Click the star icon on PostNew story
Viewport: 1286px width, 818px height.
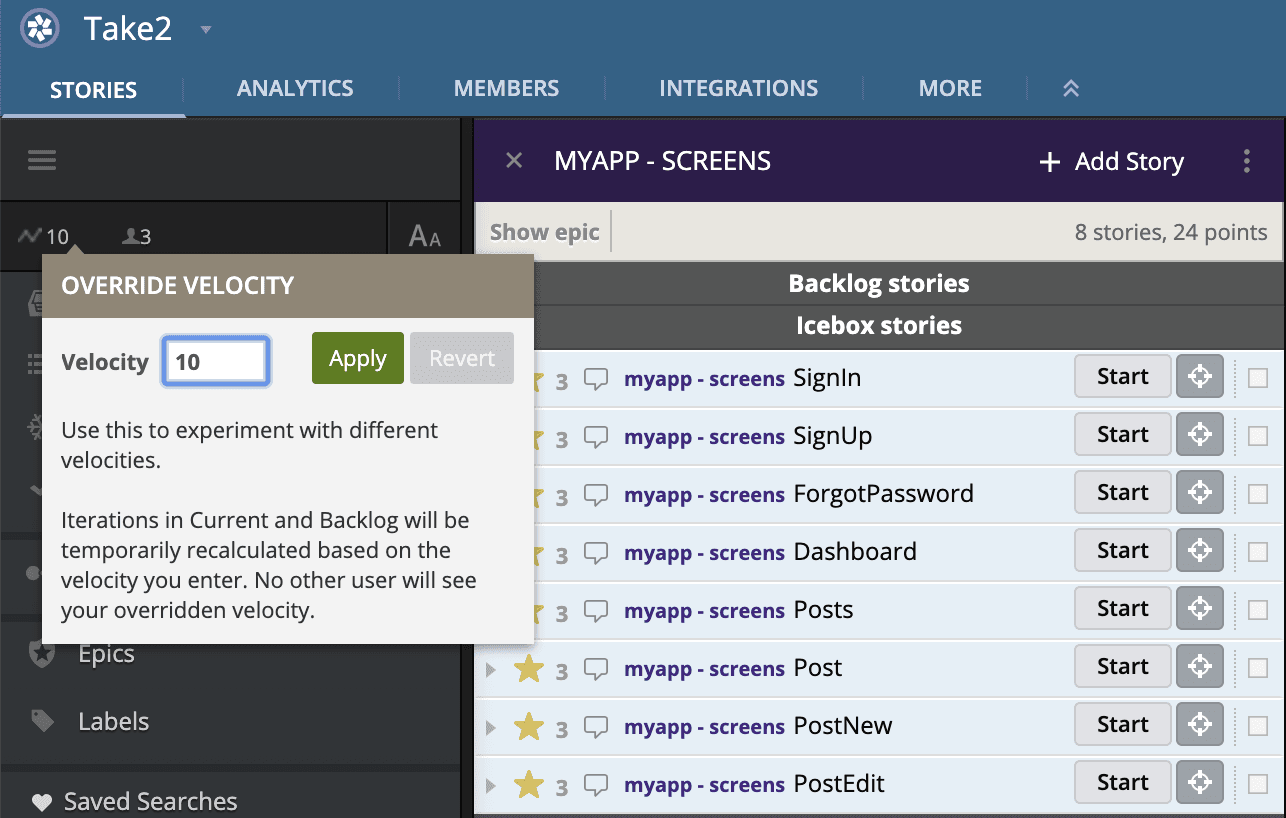528,727
